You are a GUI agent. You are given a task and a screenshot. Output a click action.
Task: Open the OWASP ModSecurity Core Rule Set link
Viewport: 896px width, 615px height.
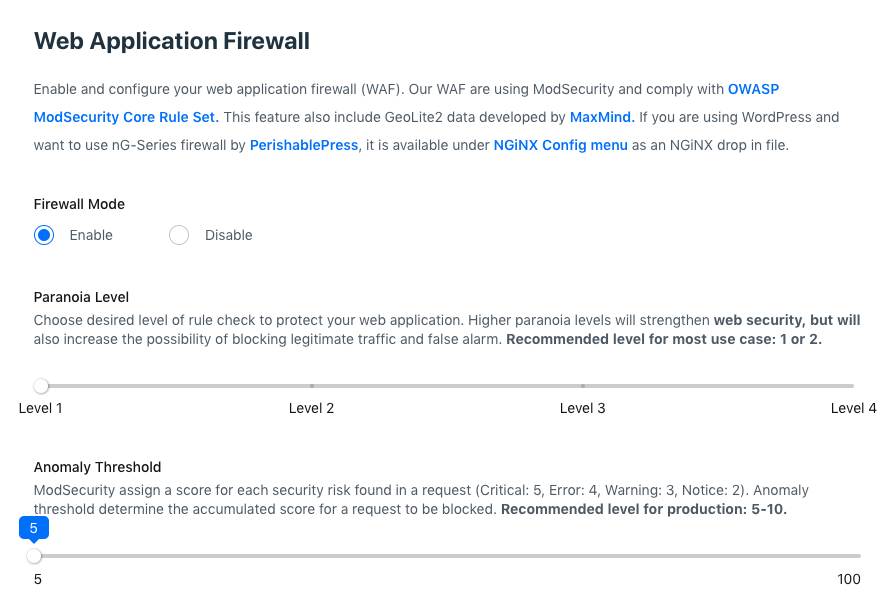[125, 117]
